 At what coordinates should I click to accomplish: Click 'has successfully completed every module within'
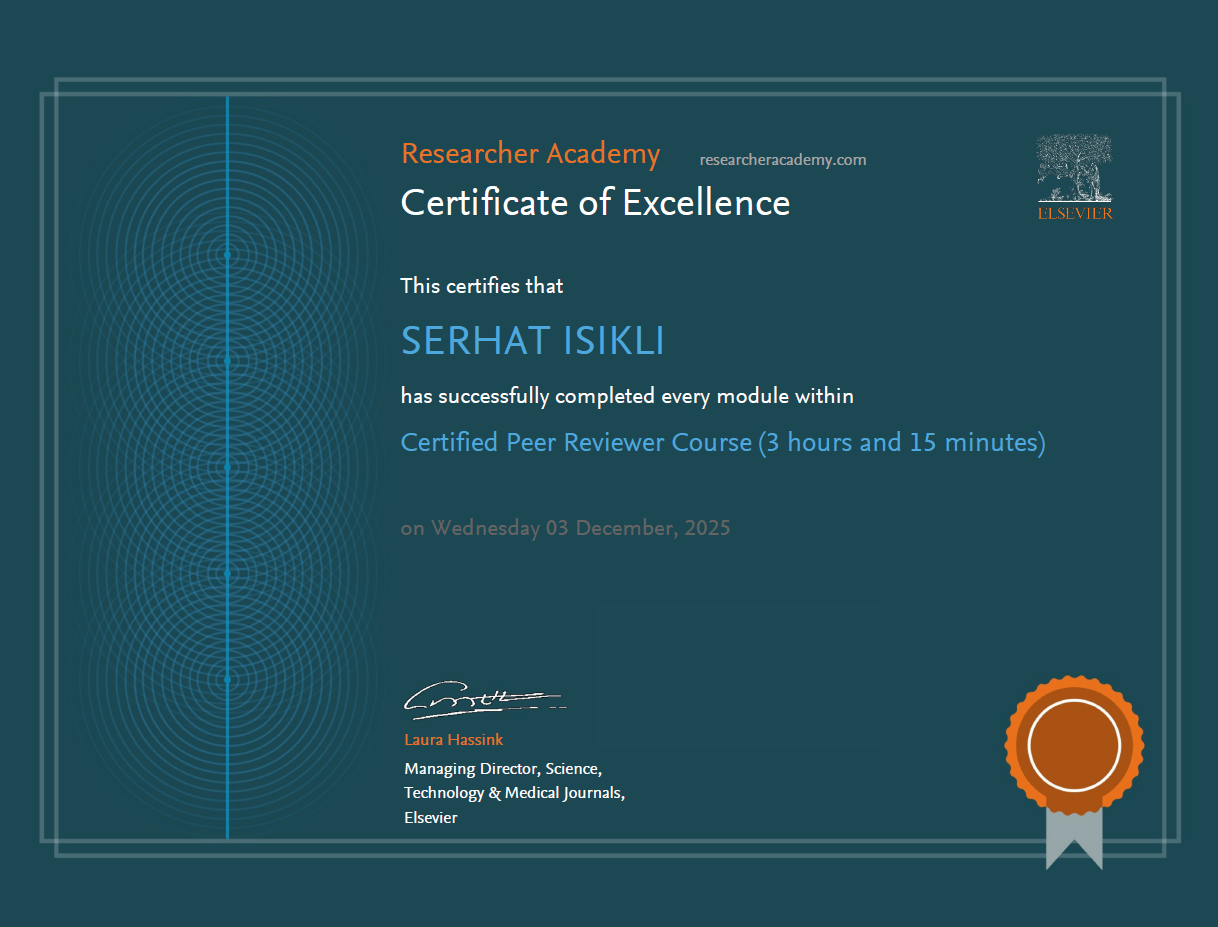pos(627,397)
